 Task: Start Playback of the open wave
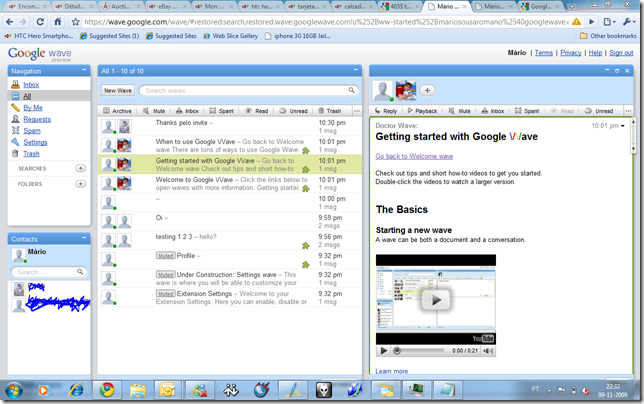pyautogui.click(x=422, y=111)
